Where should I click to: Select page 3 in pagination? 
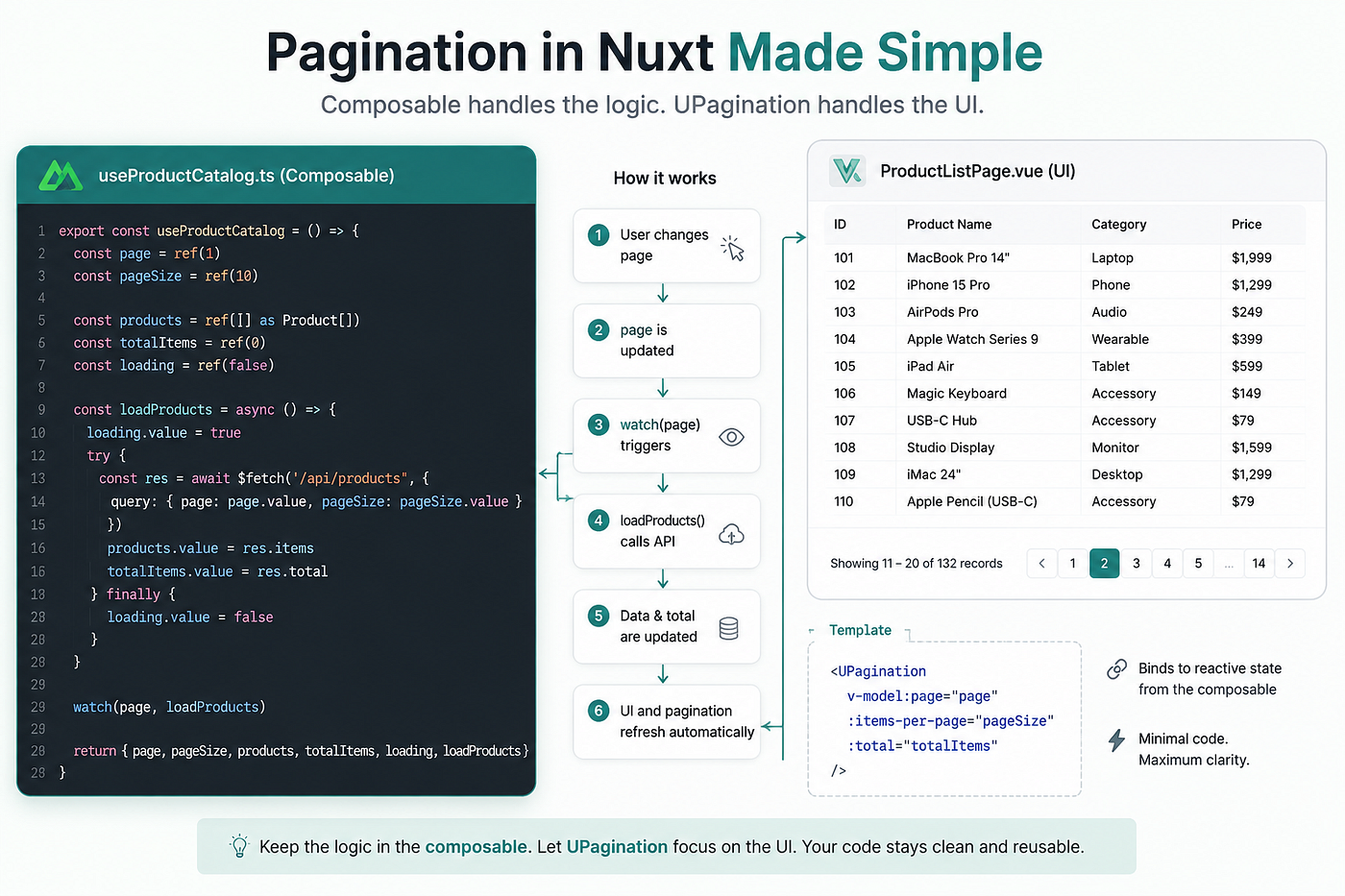(1137, 564)
